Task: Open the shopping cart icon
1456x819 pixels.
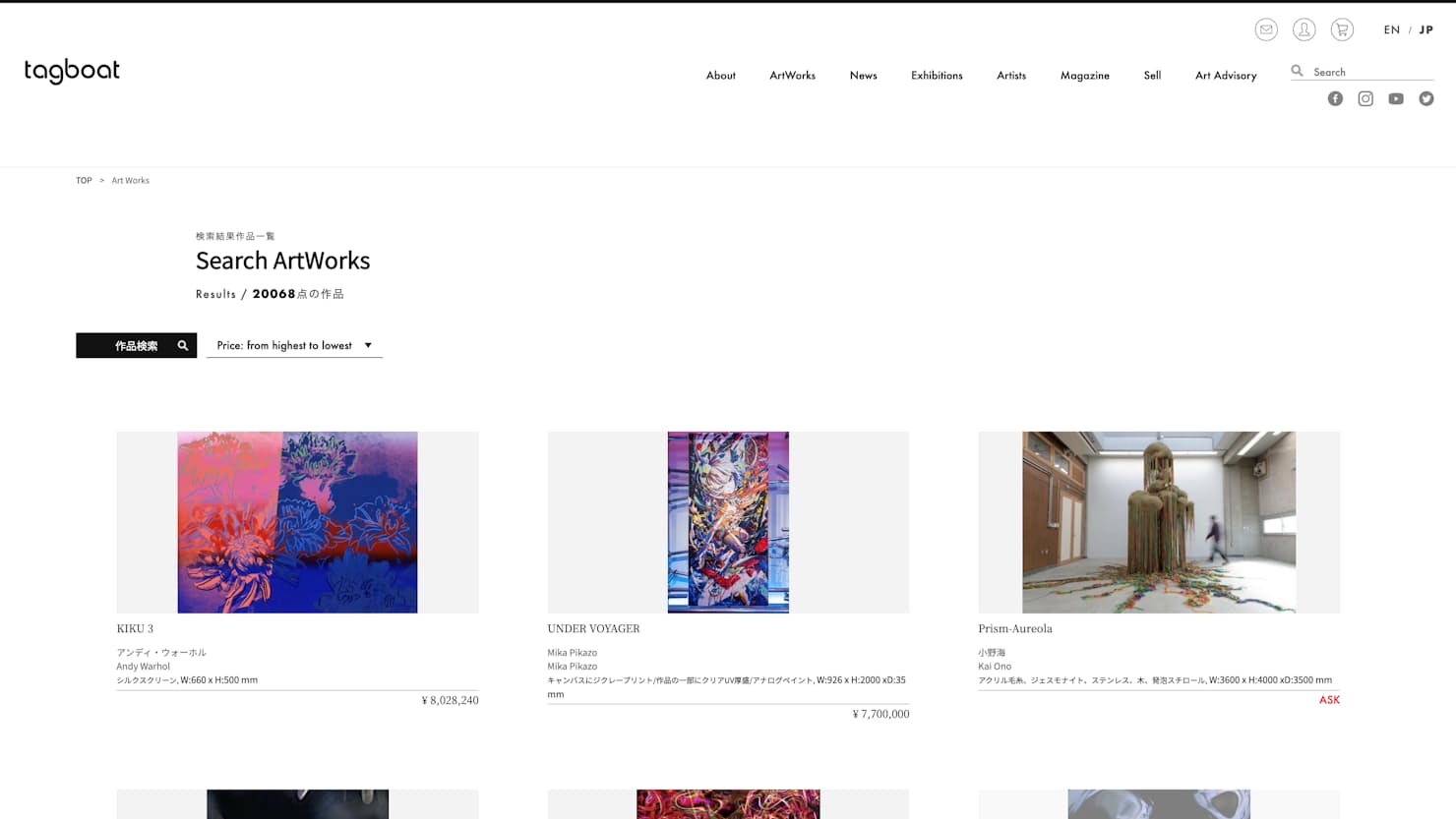Action: 1342,29
